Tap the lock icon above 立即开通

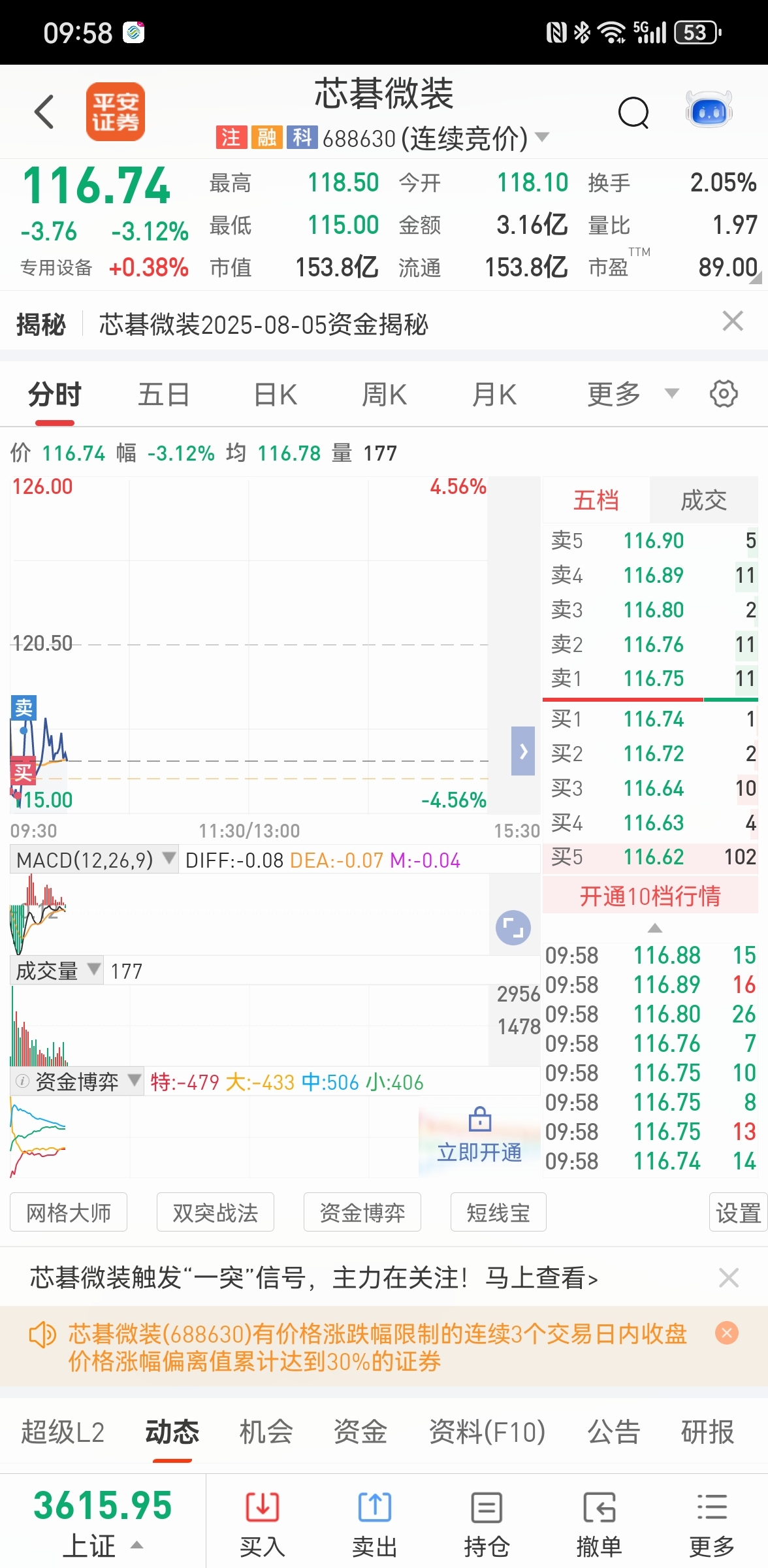pyautogui.click(x=480, y=1119)
